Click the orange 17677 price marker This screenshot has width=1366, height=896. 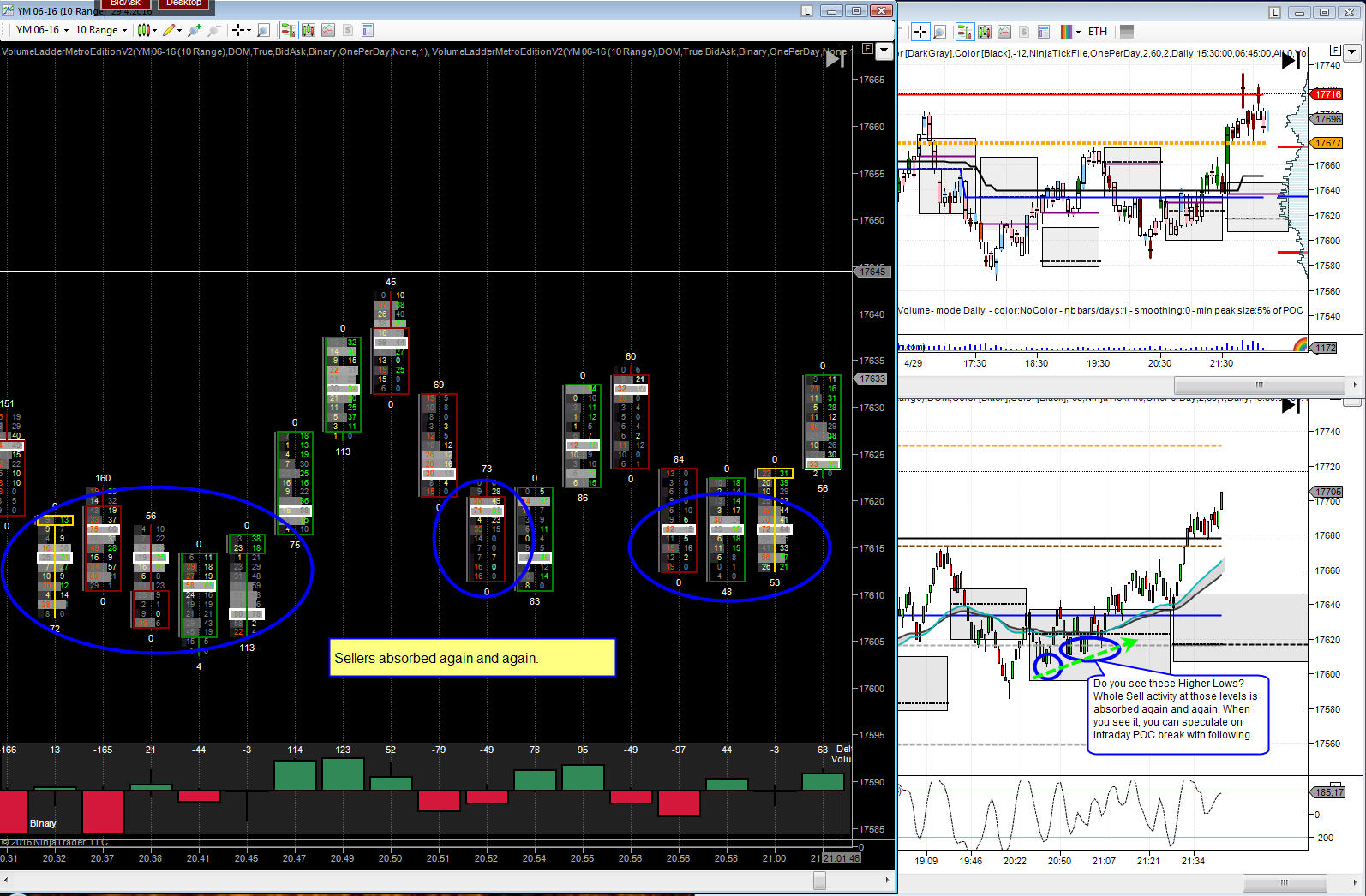click(x=1326, y=143)
